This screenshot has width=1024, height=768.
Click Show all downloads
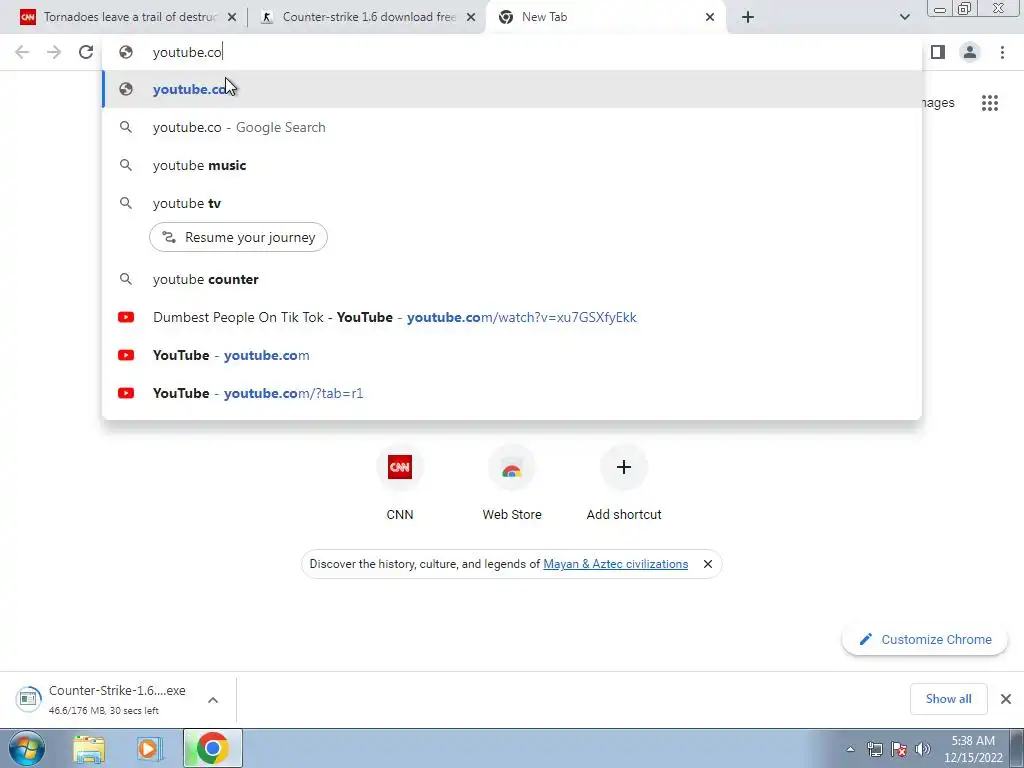click(x=948, y=699)
